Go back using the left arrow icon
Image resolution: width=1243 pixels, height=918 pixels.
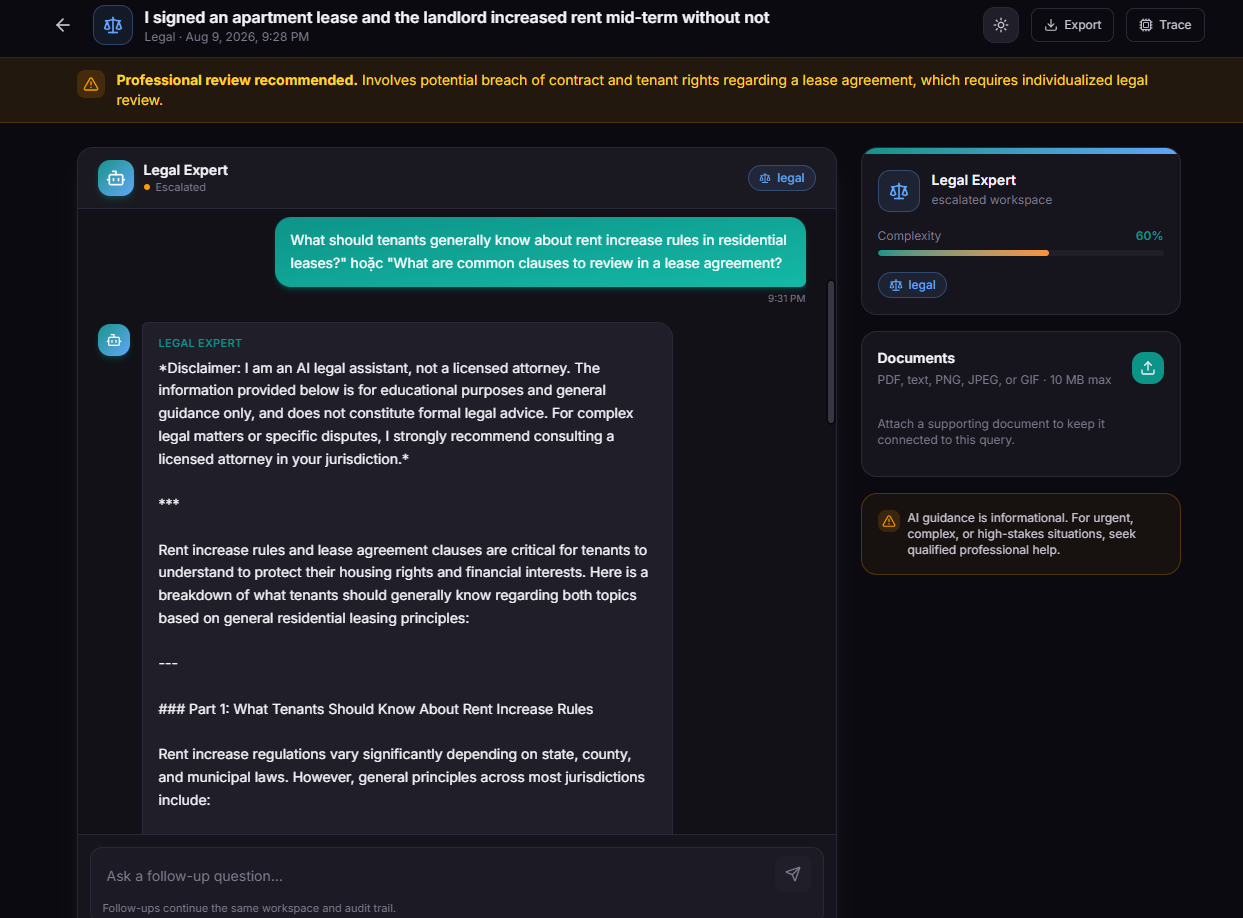tap(63, 25)
